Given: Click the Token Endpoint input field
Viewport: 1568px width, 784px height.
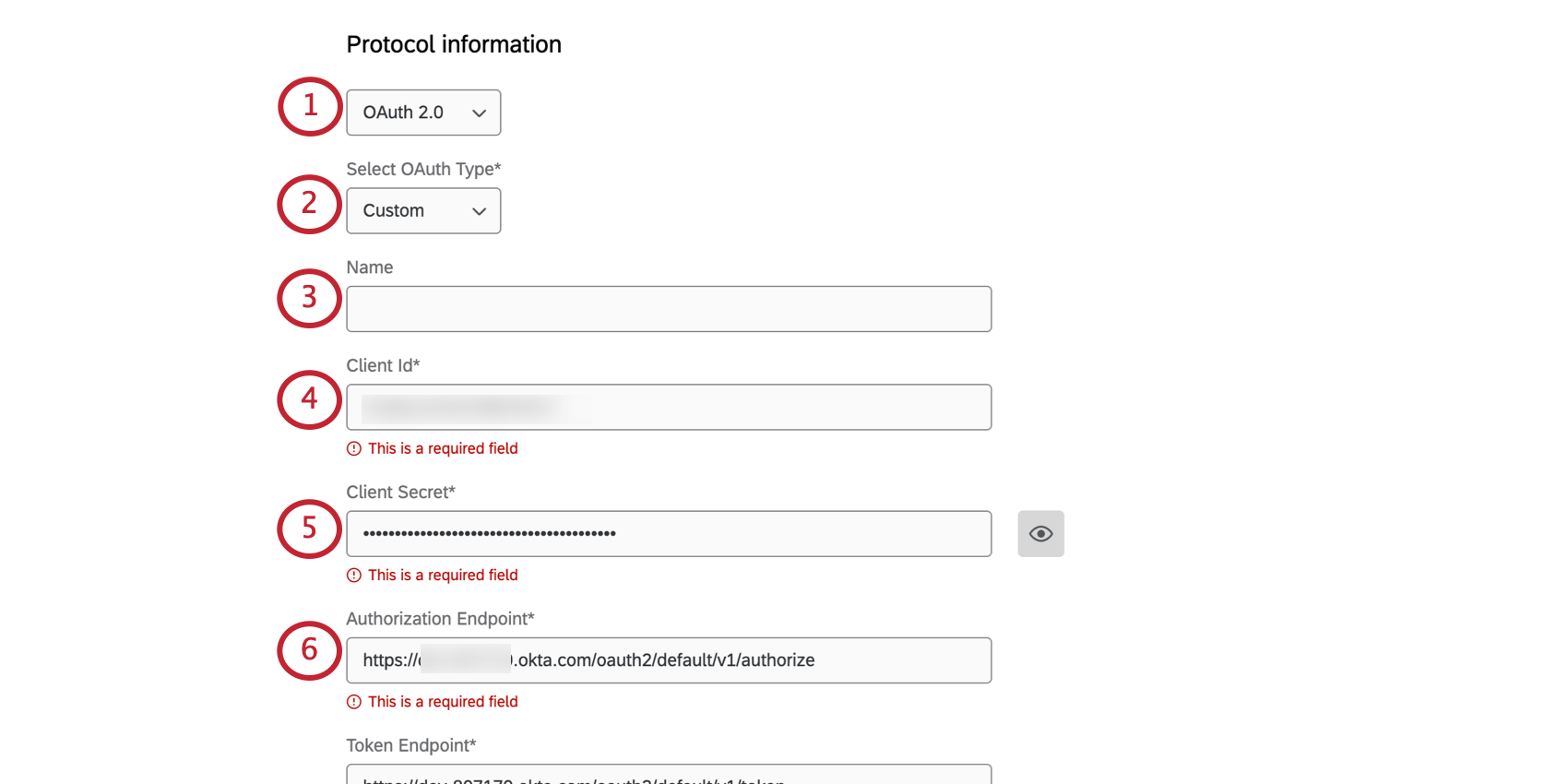Looking at the screenshot, I should [x=669, y=778].
